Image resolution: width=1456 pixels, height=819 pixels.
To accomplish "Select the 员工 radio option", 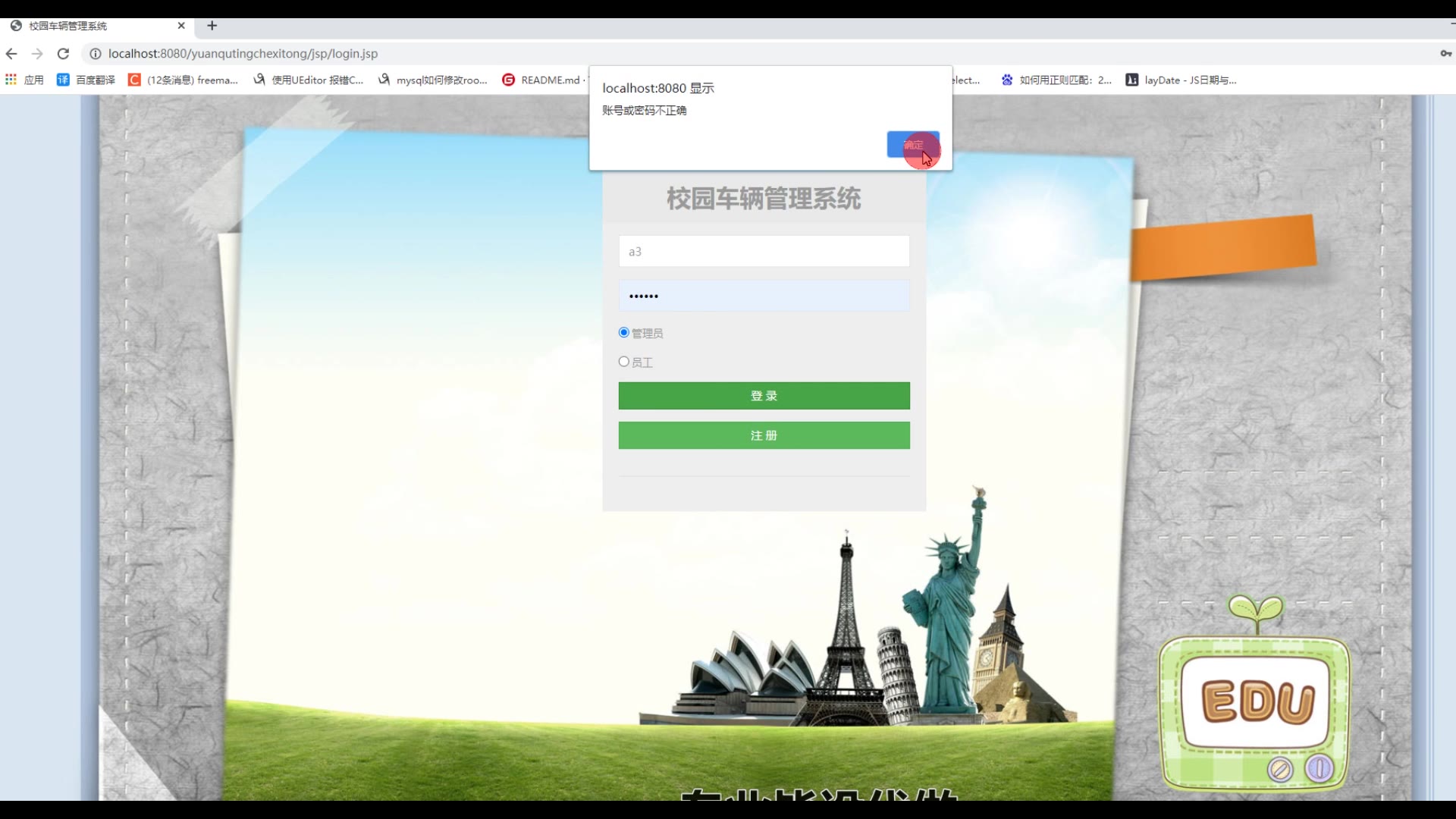I will pos(624,362).
